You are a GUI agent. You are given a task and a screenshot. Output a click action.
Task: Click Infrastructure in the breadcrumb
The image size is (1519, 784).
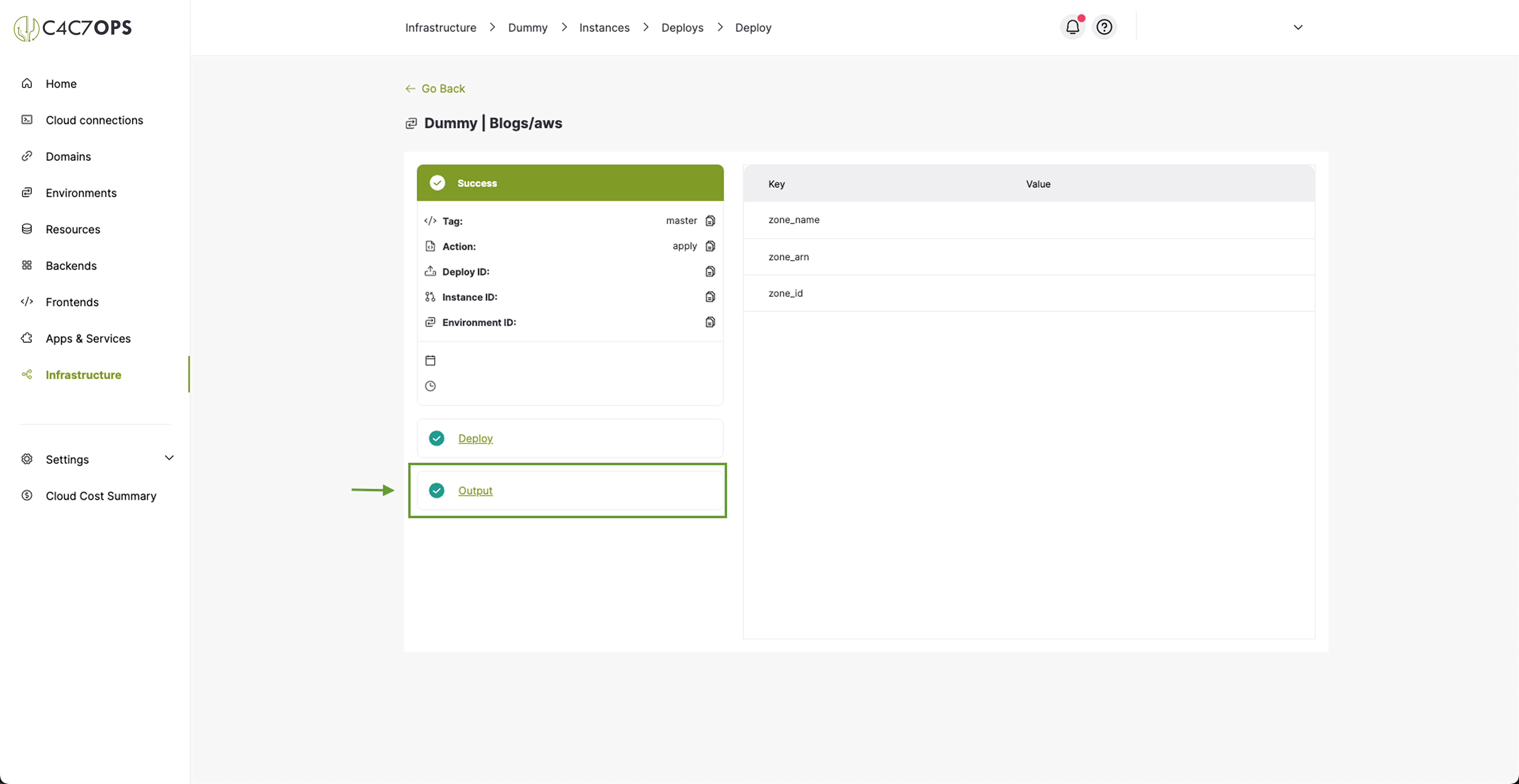440,28
